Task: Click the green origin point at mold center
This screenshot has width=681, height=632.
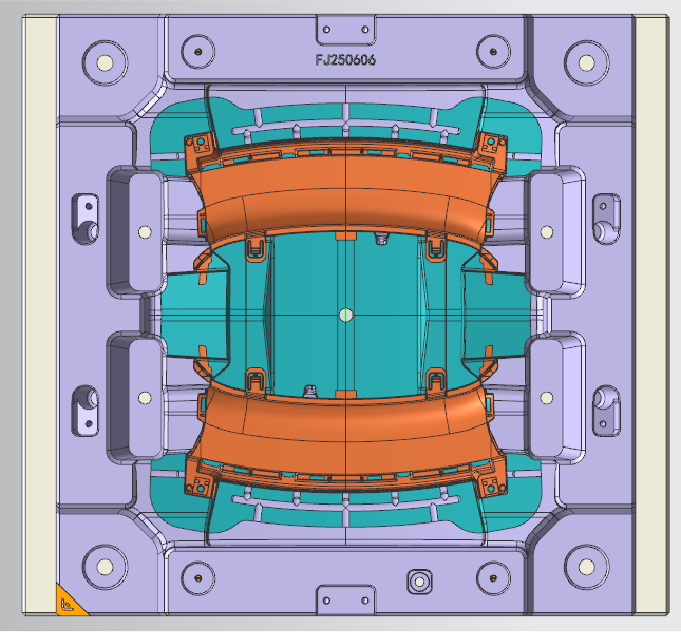Action: 346,315
